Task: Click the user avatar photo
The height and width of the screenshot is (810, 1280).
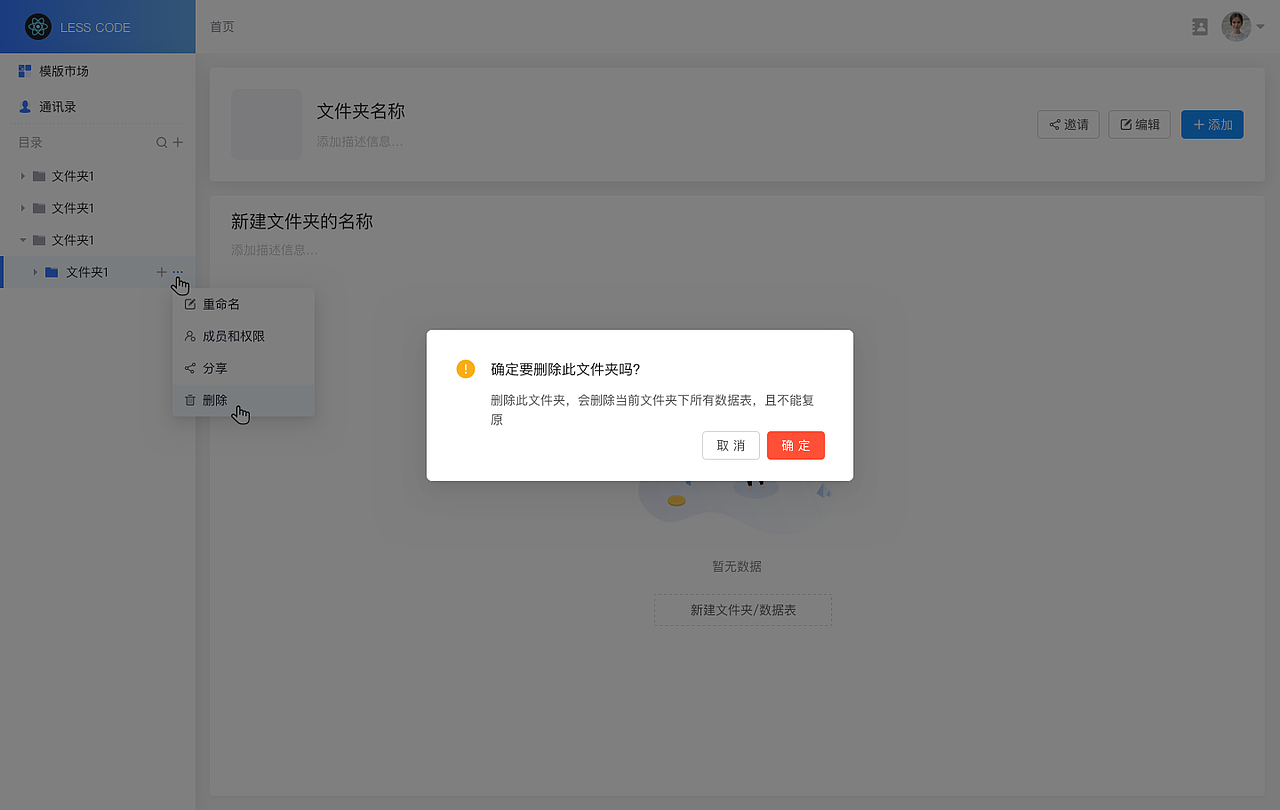Action: 1236,26
